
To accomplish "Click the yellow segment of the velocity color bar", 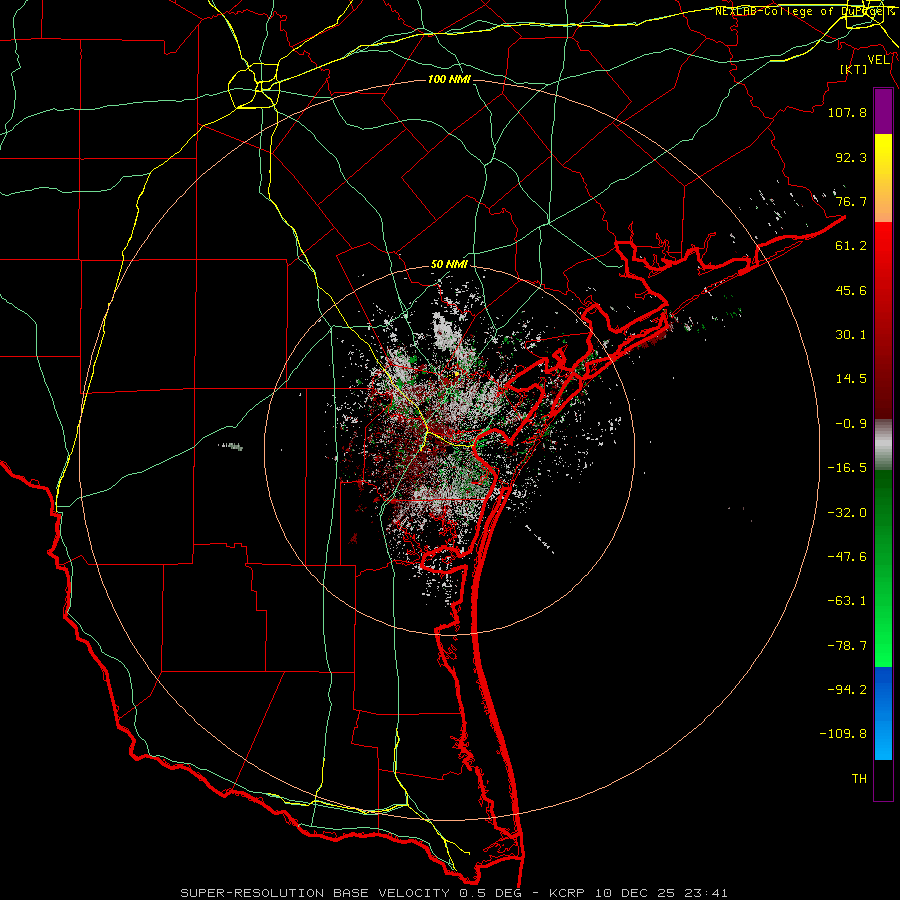I will tap(883, 161).
